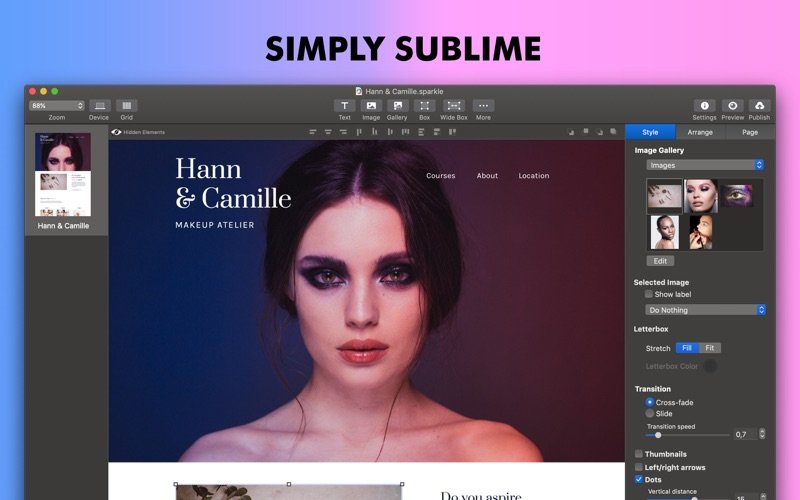Select the Slide transition option
800x500 pixels.
tap(650, 413)
